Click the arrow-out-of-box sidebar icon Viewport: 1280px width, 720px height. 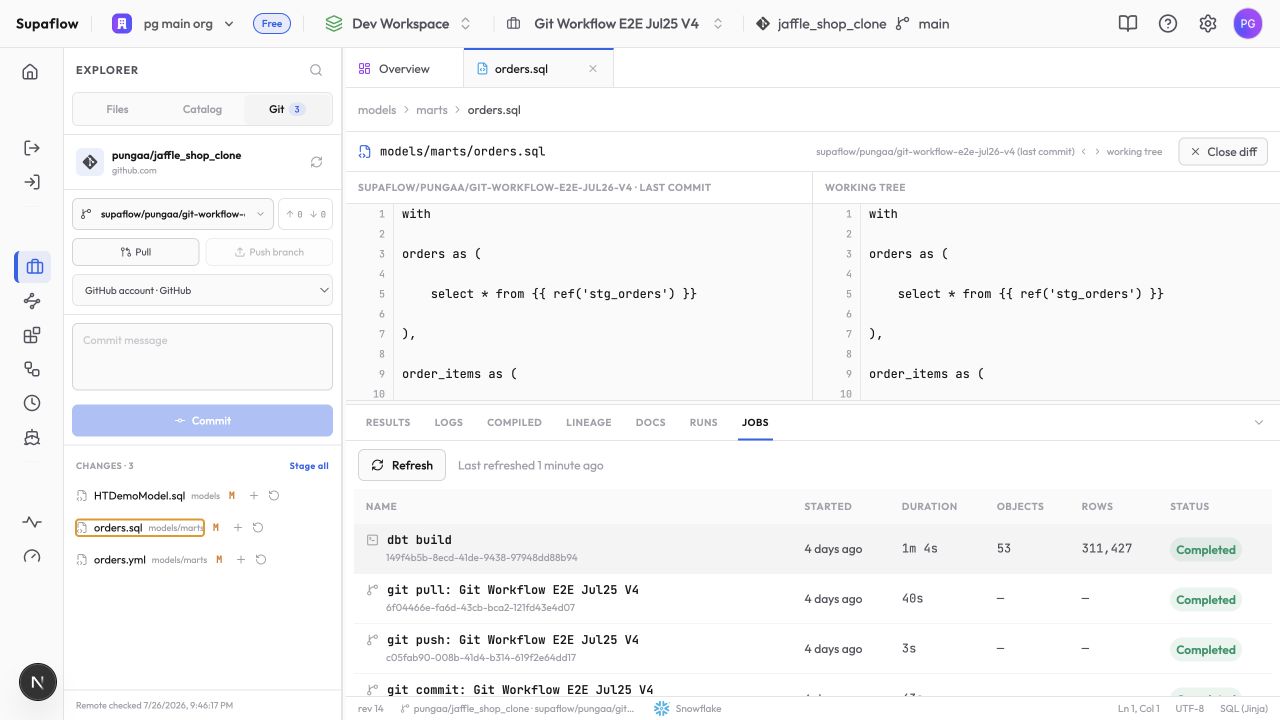tap(32, 148)
